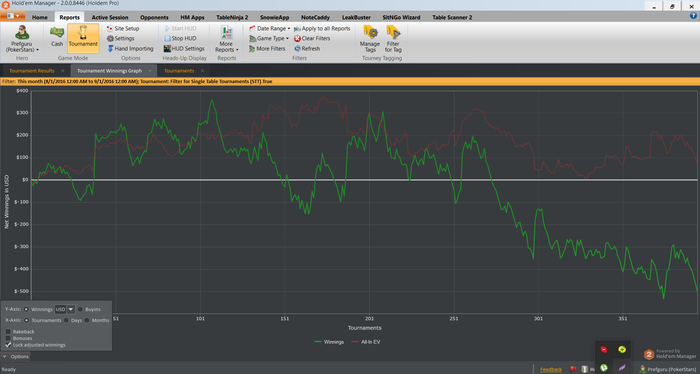700x374 pixels.
Task: Click the Refresh filters icon
Action: click(x=297, y=48)
